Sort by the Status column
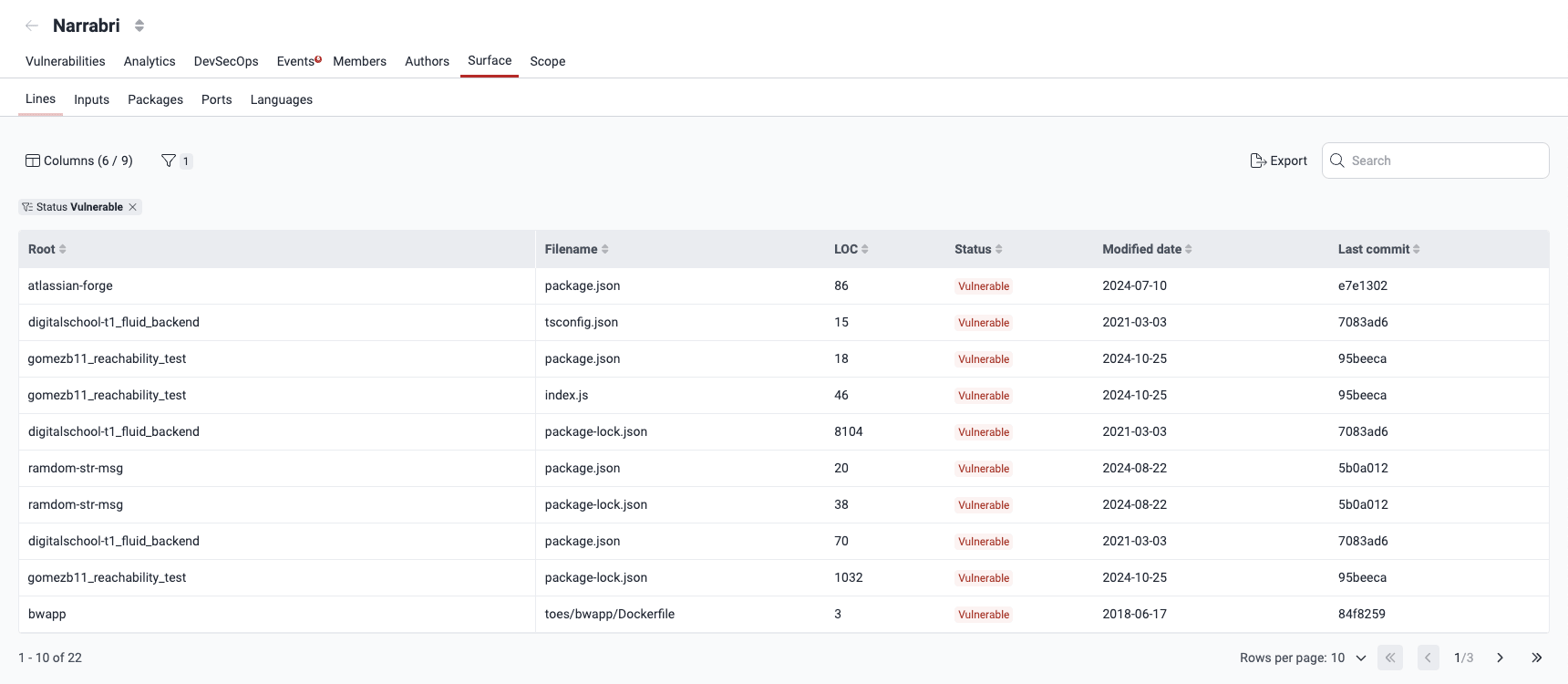1568x684 pixels. 978,249
